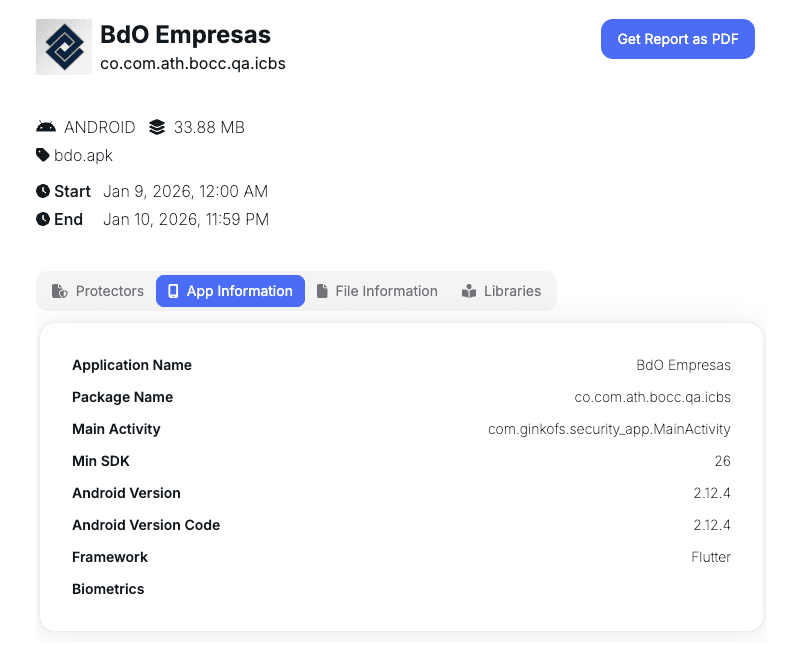Click the Min SDK value 26
The height and width of the screenshot is (645, 802).
tap(722, 461)
